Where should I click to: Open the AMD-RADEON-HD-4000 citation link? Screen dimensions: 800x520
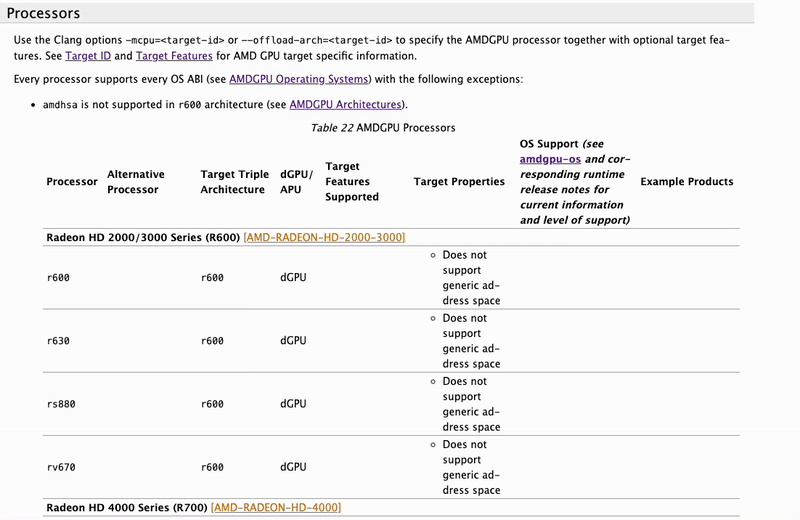[276, 508]
